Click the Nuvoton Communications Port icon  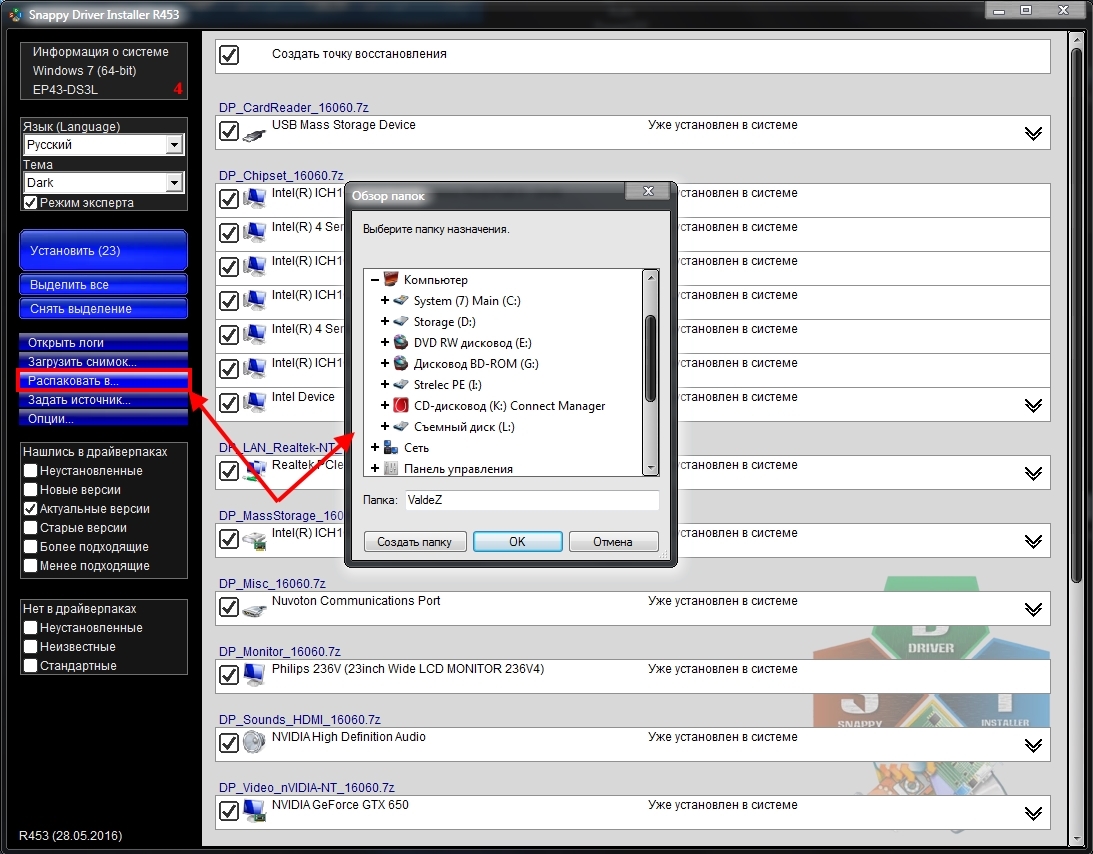coord(254,609)
